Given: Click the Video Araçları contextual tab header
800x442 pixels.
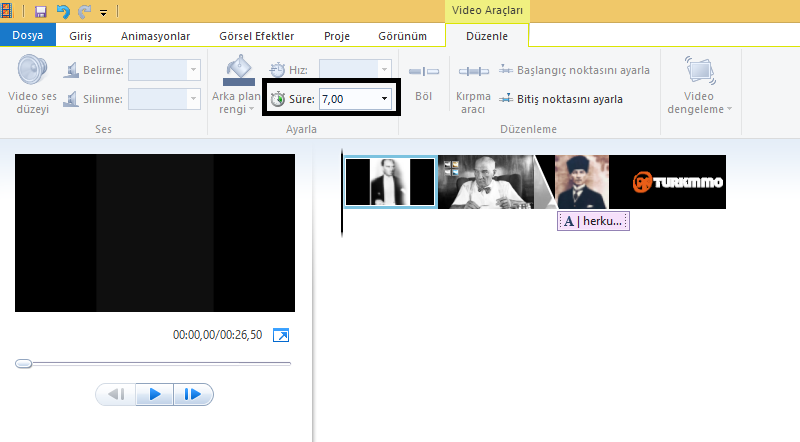Looking at the screenshot, I should click(487, 10).
